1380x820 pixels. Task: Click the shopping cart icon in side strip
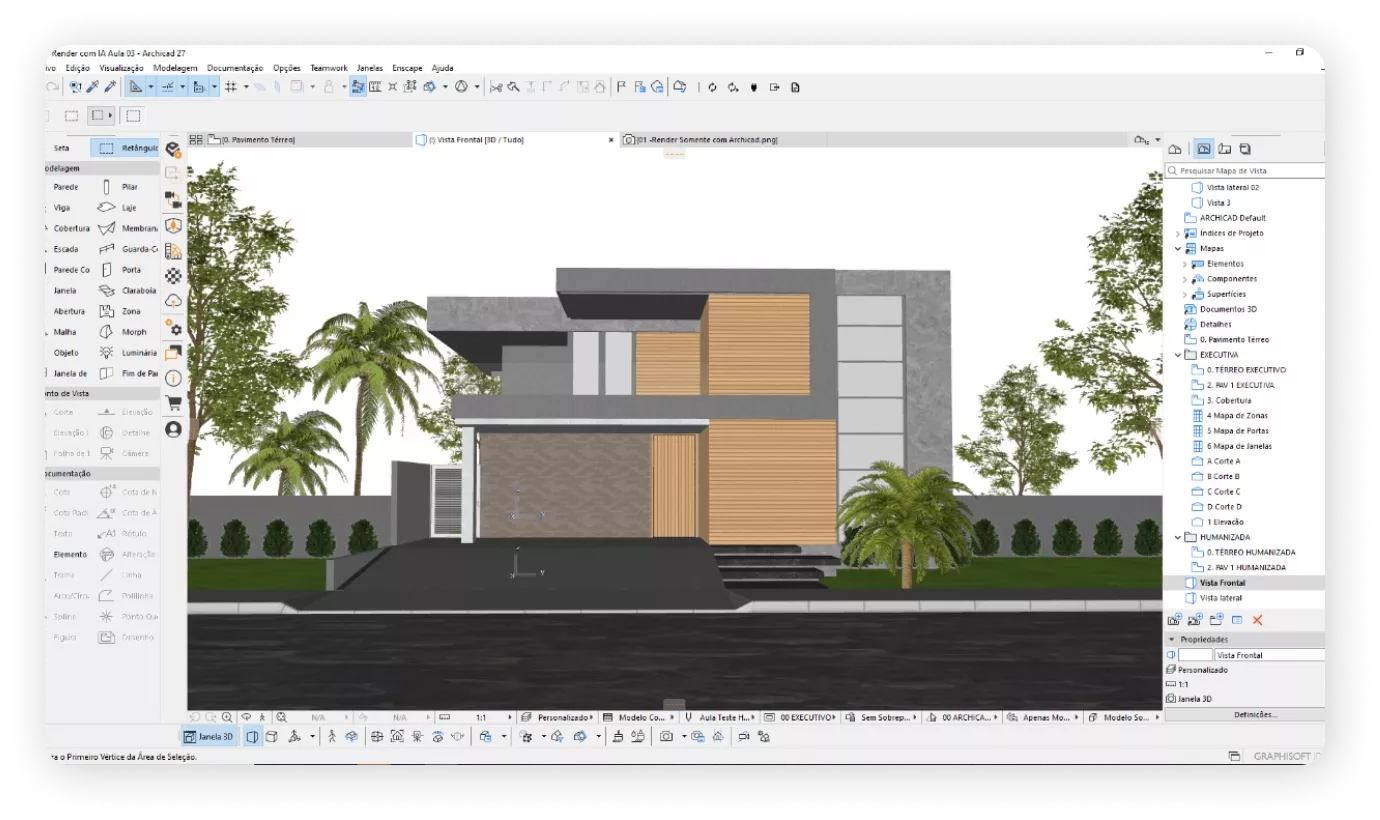coord(173,404)
